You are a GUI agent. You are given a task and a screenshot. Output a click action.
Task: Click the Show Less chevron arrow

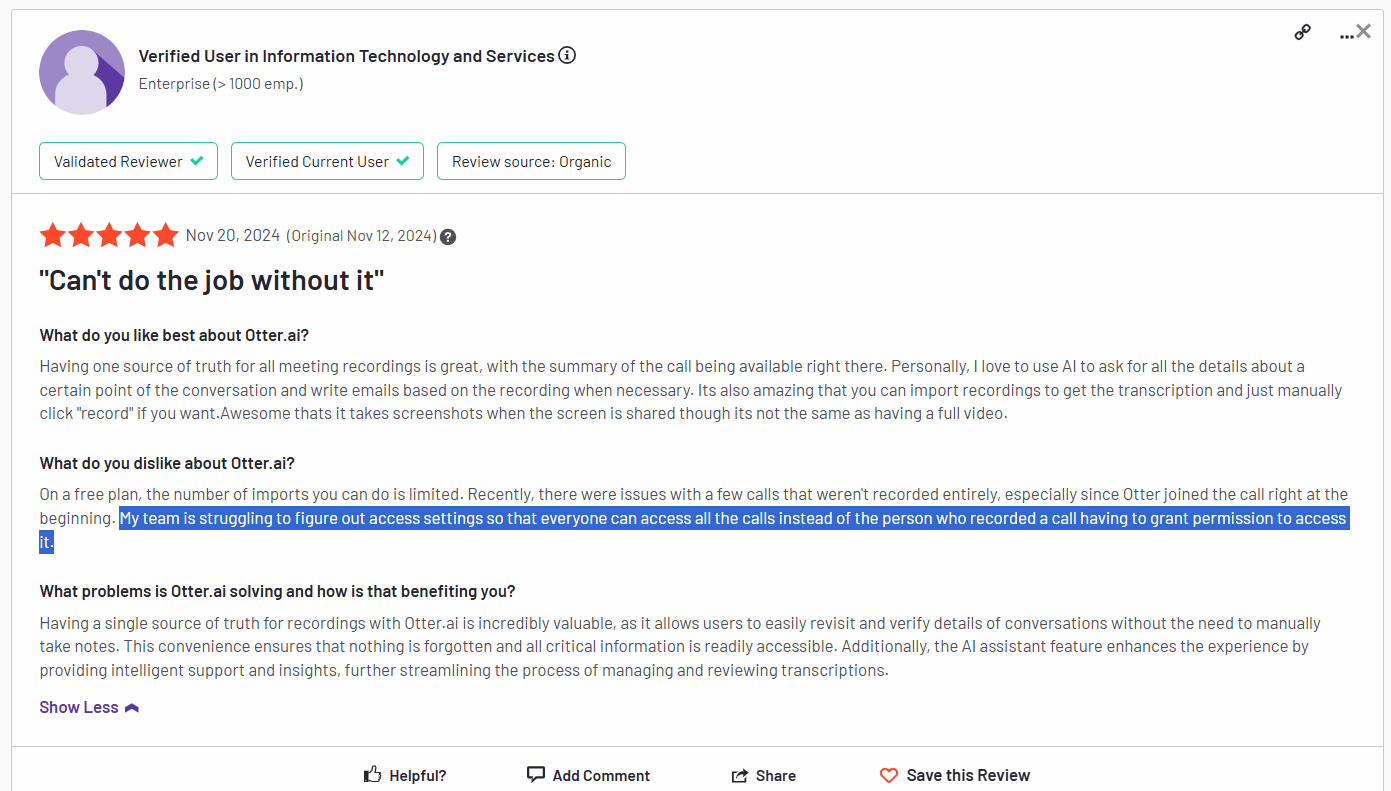(132, 708)
